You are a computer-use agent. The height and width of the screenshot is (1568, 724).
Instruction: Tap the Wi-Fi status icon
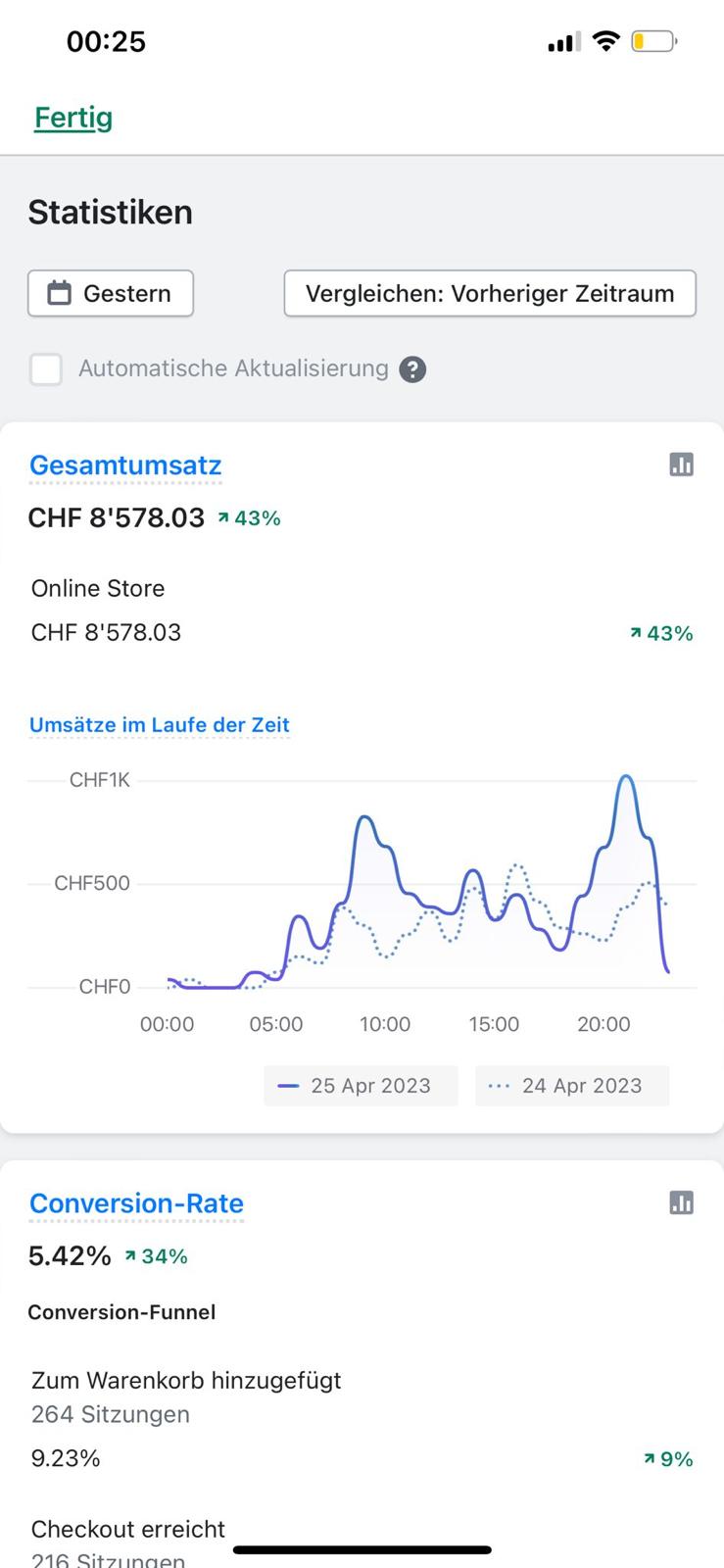[x=606, y=41]
